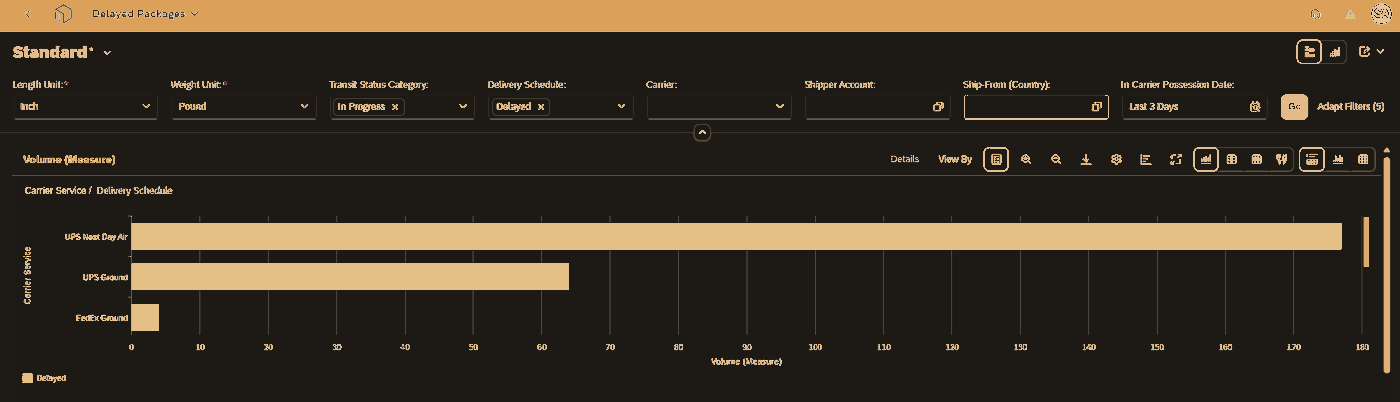
Task: Toggle the chart legend visibility
Action: pyautogui.click(x=996, y=159)
